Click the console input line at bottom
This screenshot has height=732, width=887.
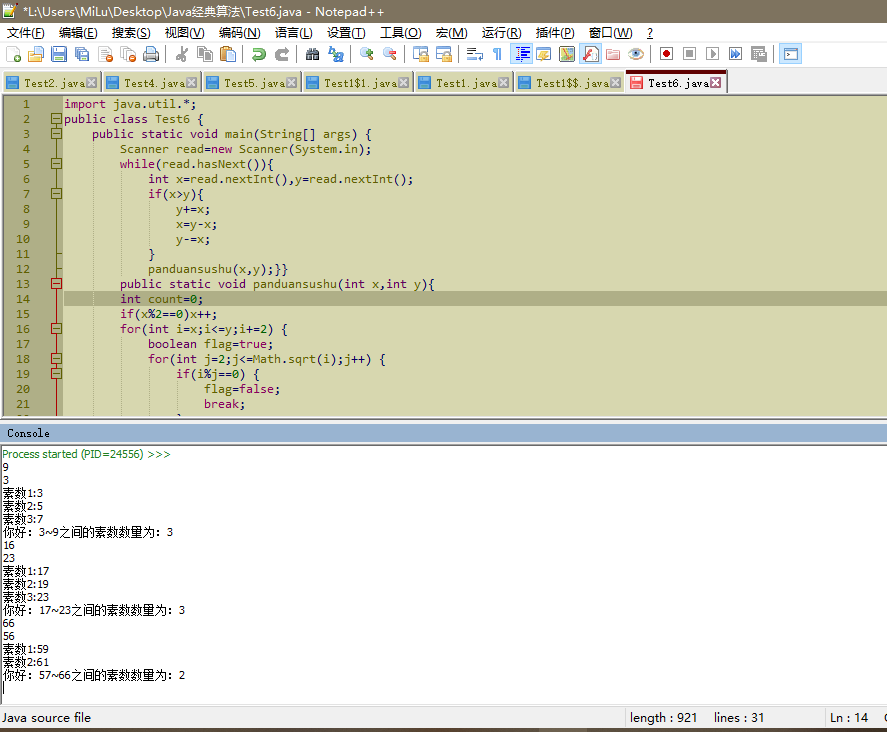click(x=444, y=688)
